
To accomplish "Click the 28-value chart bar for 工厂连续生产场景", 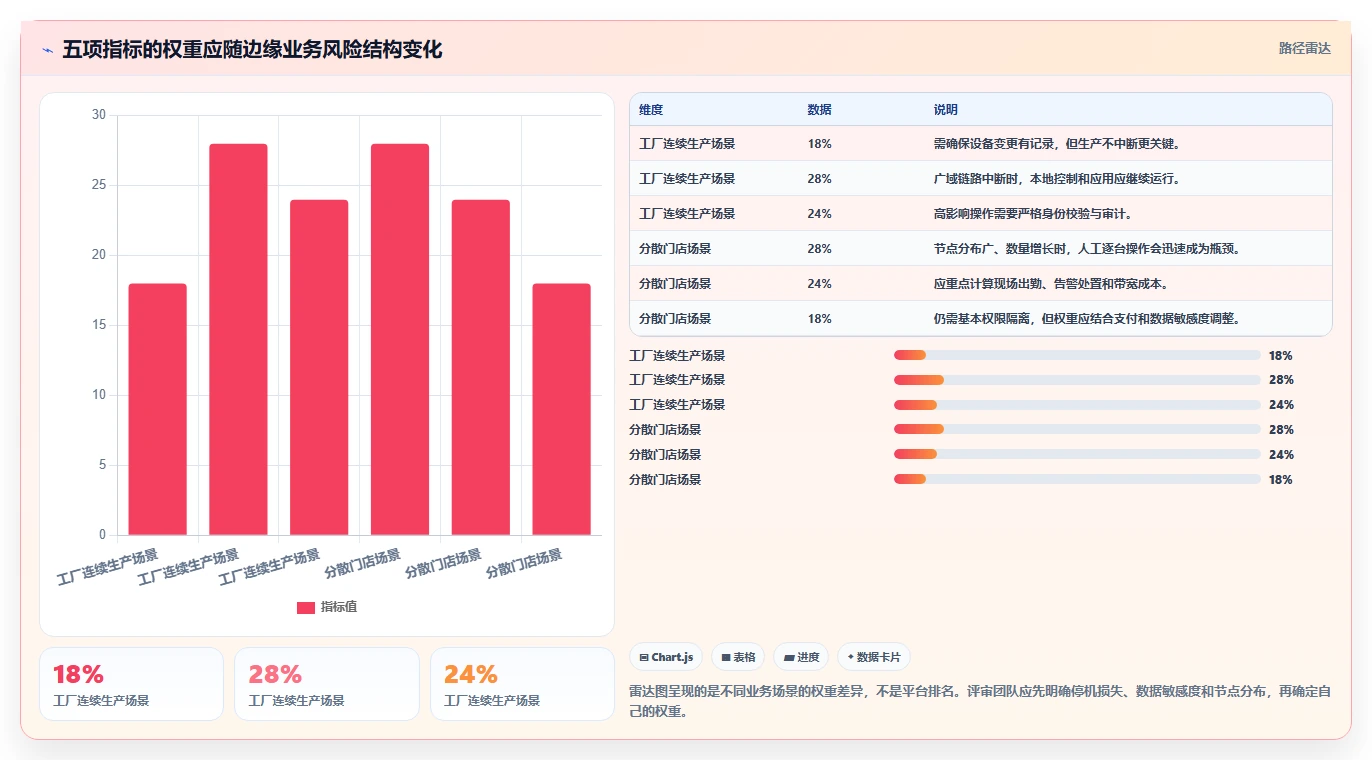I will tap(238, 339).
